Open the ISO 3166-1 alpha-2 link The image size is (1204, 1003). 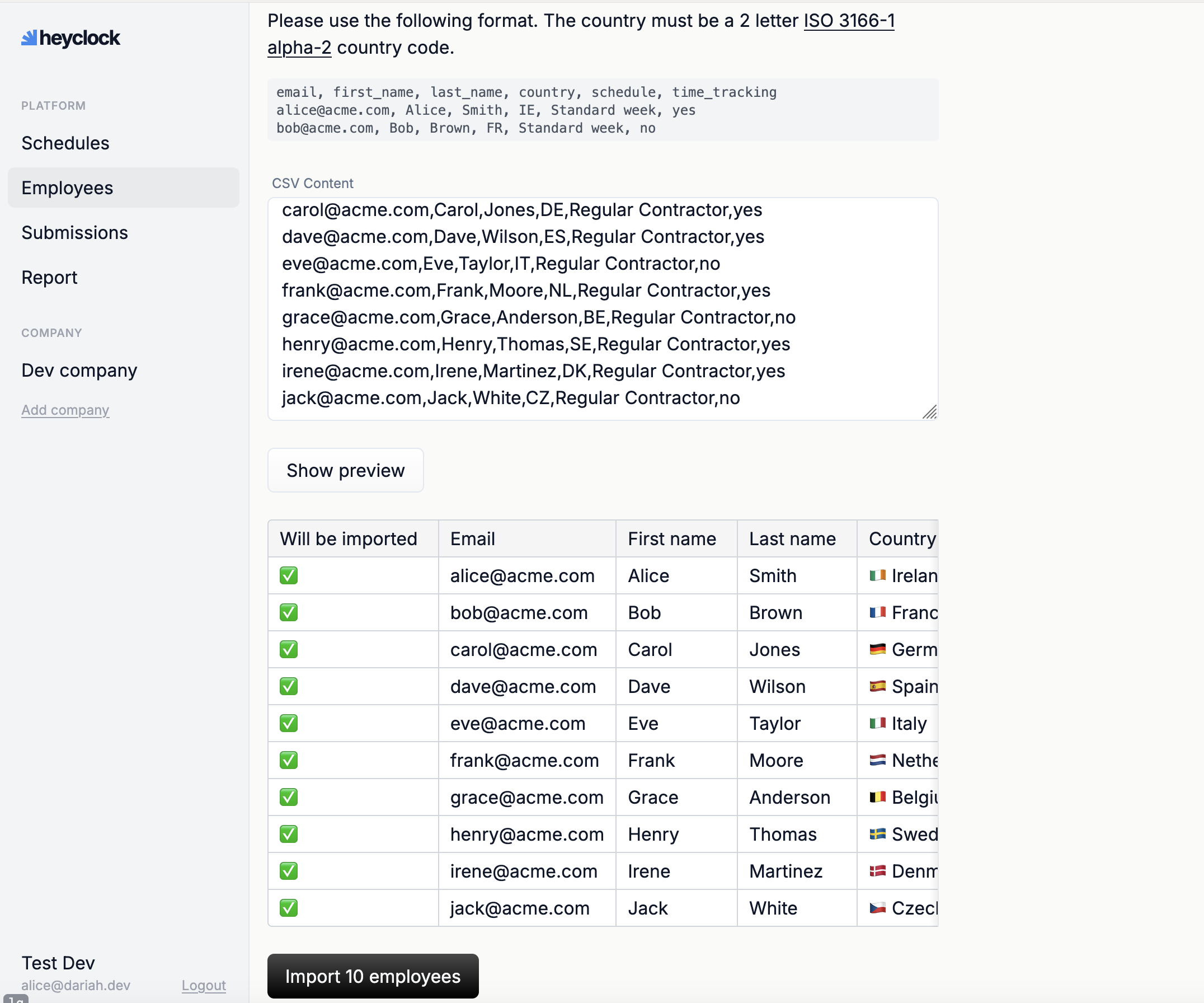pos(849,21)
